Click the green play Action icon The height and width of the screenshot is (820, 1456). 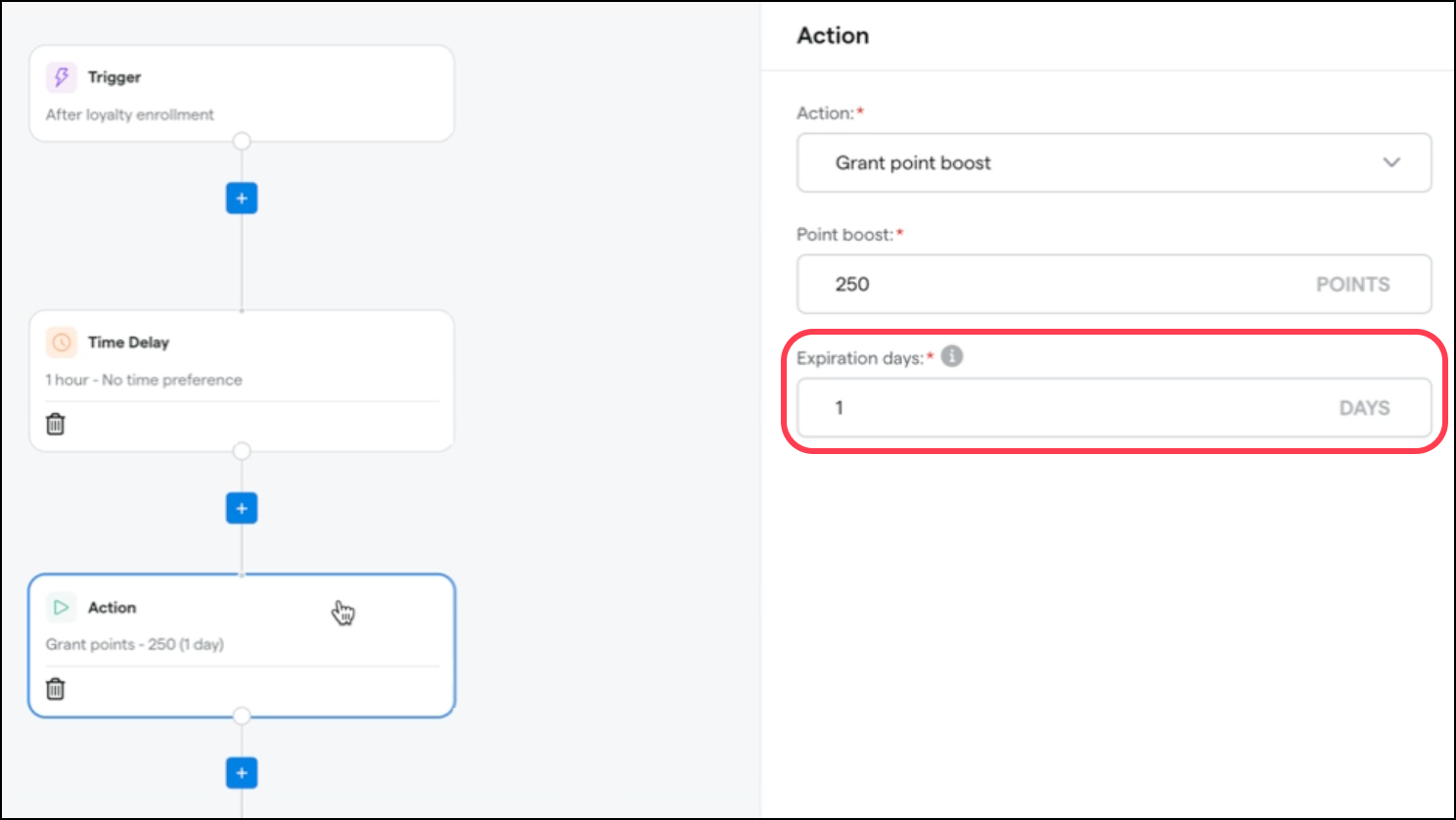(61, 608)
